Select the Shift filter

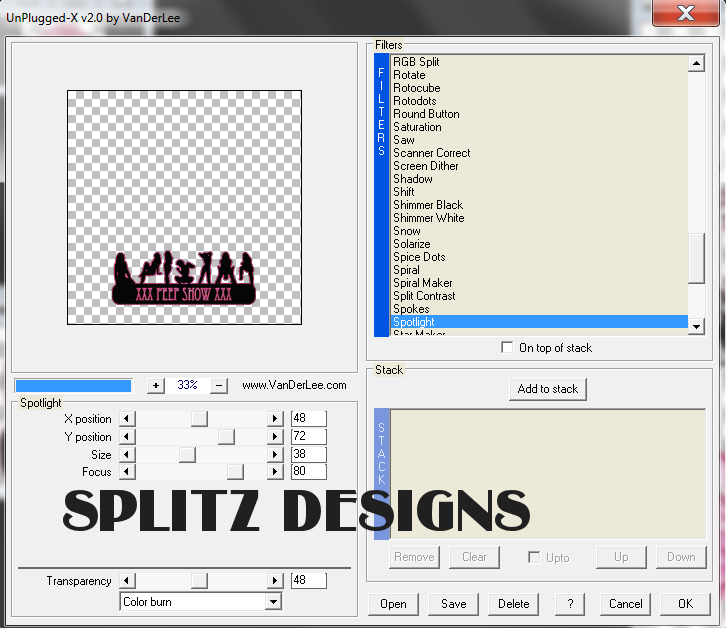(x=539, y=192)
